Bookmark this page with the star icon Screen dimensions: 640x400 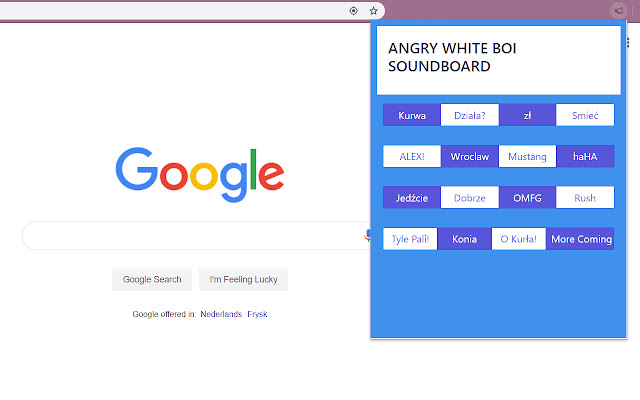click(373, 11)
